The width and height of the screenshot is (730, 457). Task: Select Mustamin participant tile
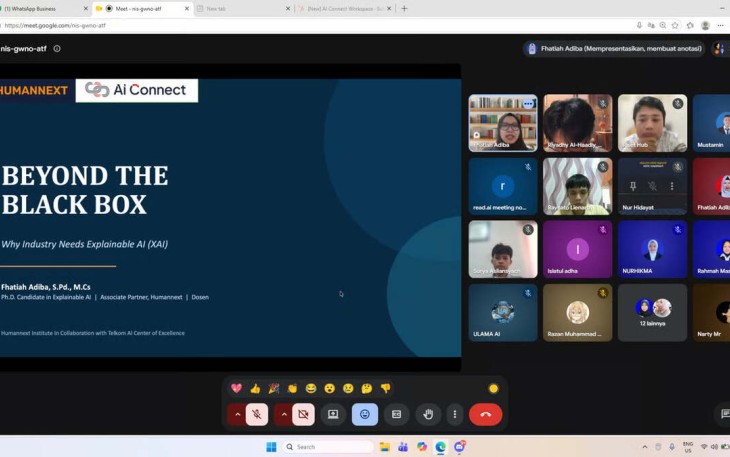pyautogui.click(x=711, y=123)
